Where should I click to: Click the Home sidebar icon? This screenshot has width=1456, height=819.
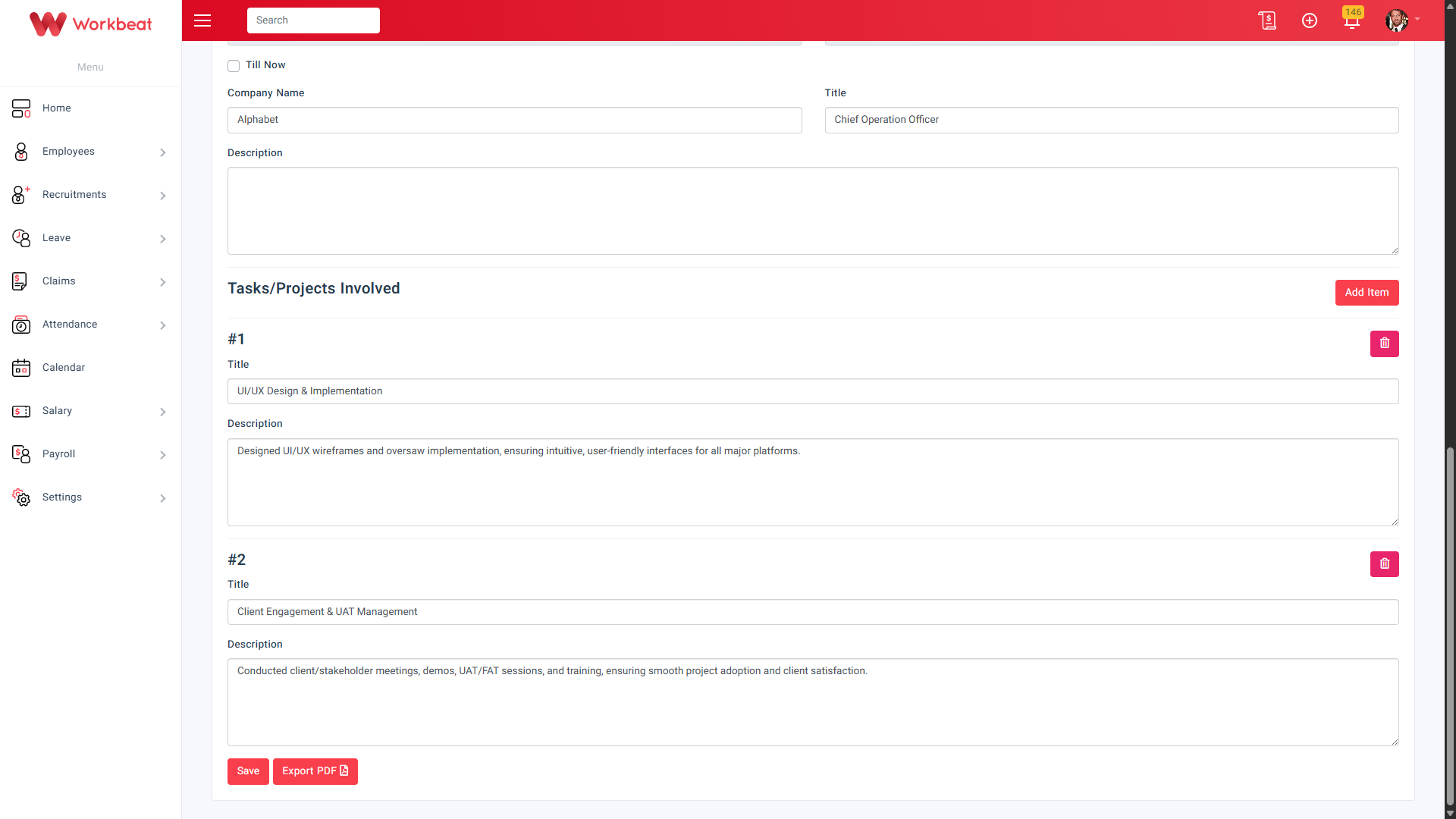(x=21, y=108)
